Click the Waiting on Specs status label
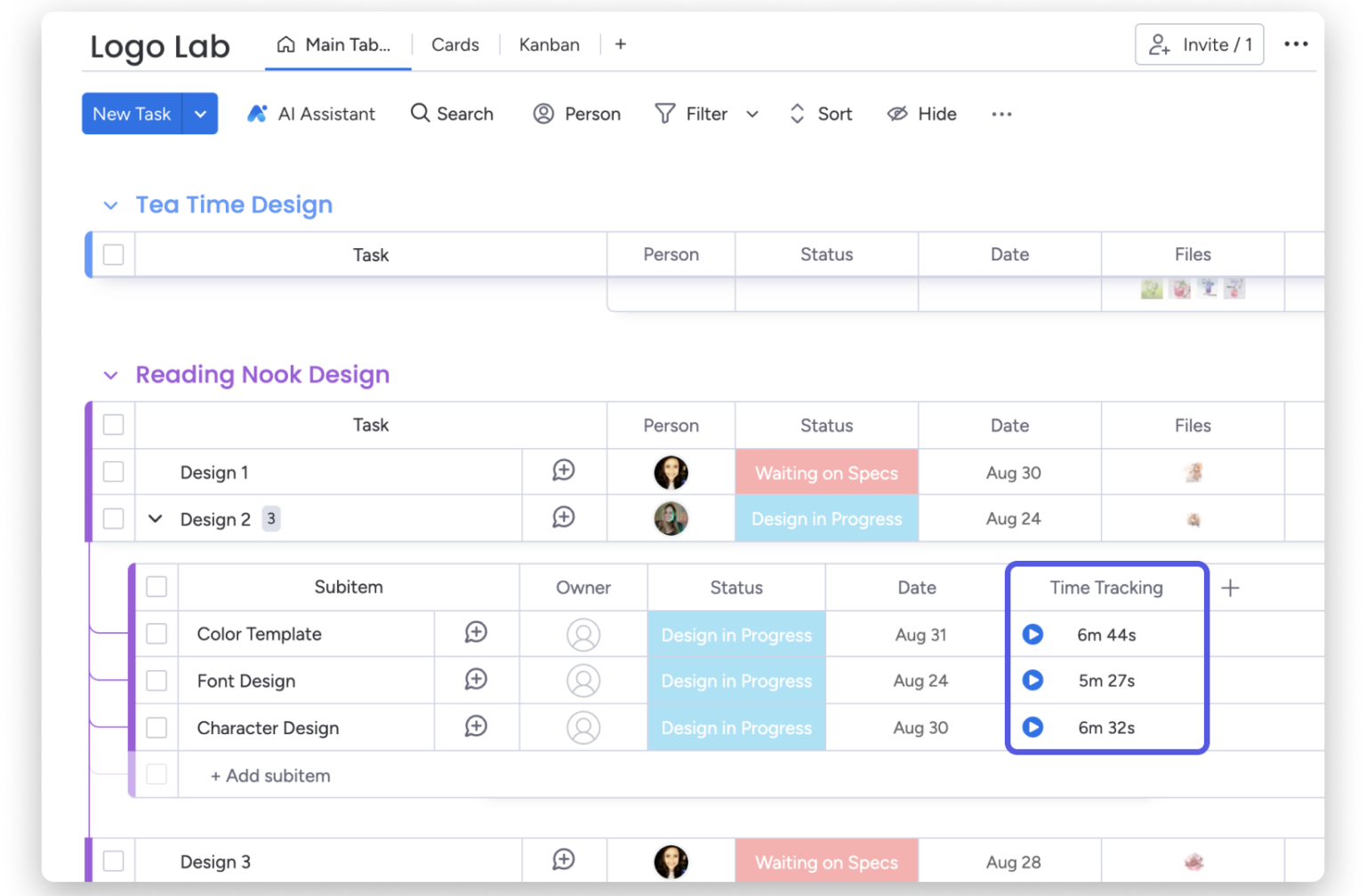 (x=825, y=472)
